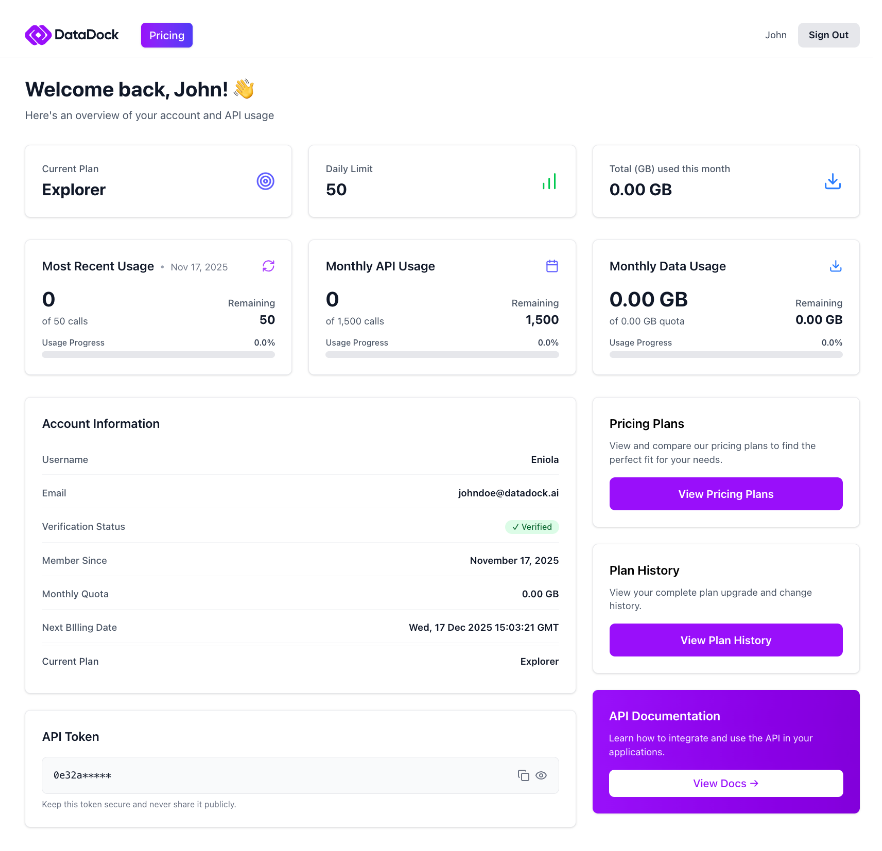Click the Monthly Data Usage progress bar
This screenshot has width=882, height=851.
point(725,354)
